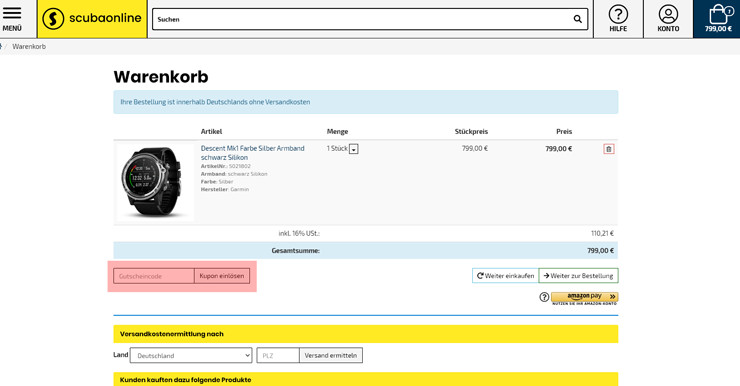Open Descent Mk1 Farbe Silber product link
740x386 pixels.
(x=252, y=153)
